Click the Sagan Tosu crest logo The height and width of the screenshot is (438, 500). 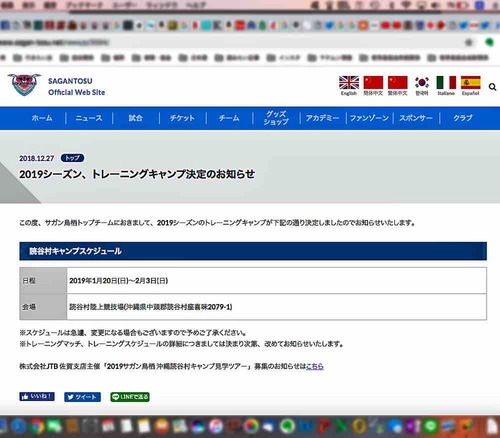point(24,84)
